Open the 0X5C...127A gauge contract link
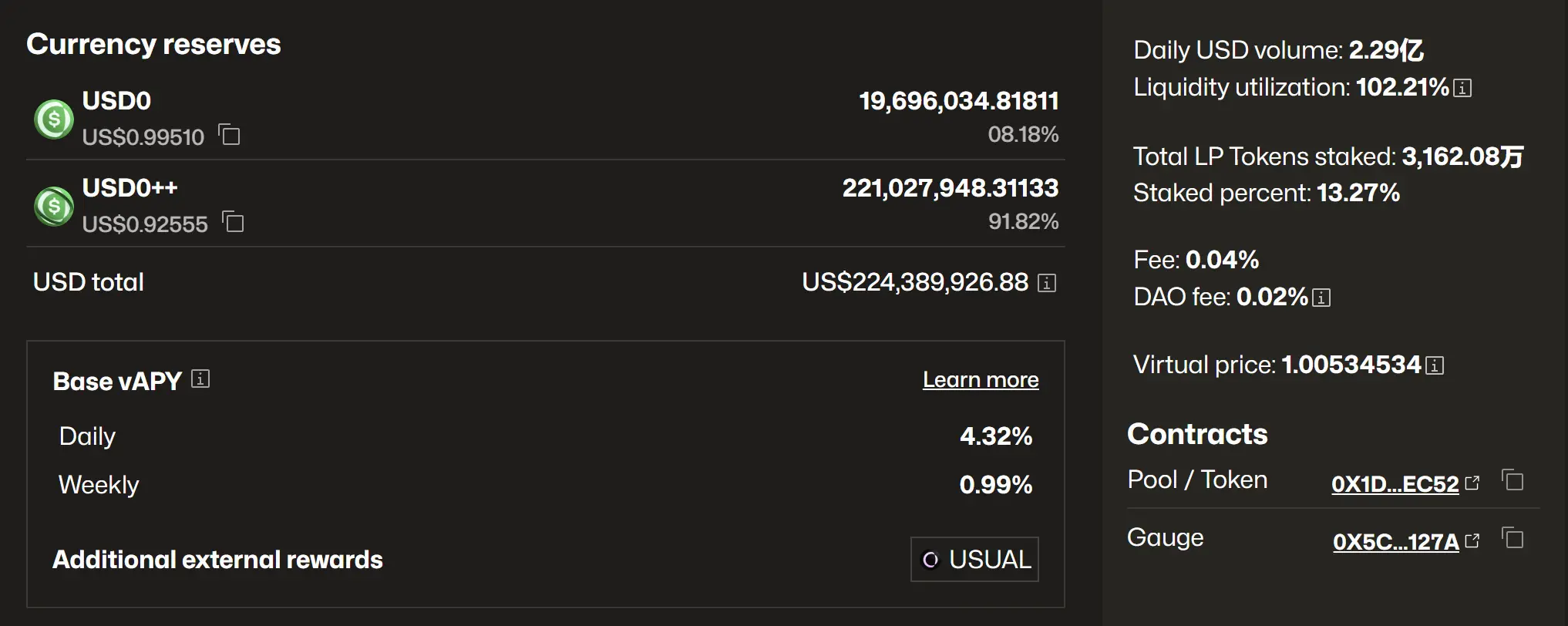Screen dimensions: 1568x626 click(x=1395, y=542)
